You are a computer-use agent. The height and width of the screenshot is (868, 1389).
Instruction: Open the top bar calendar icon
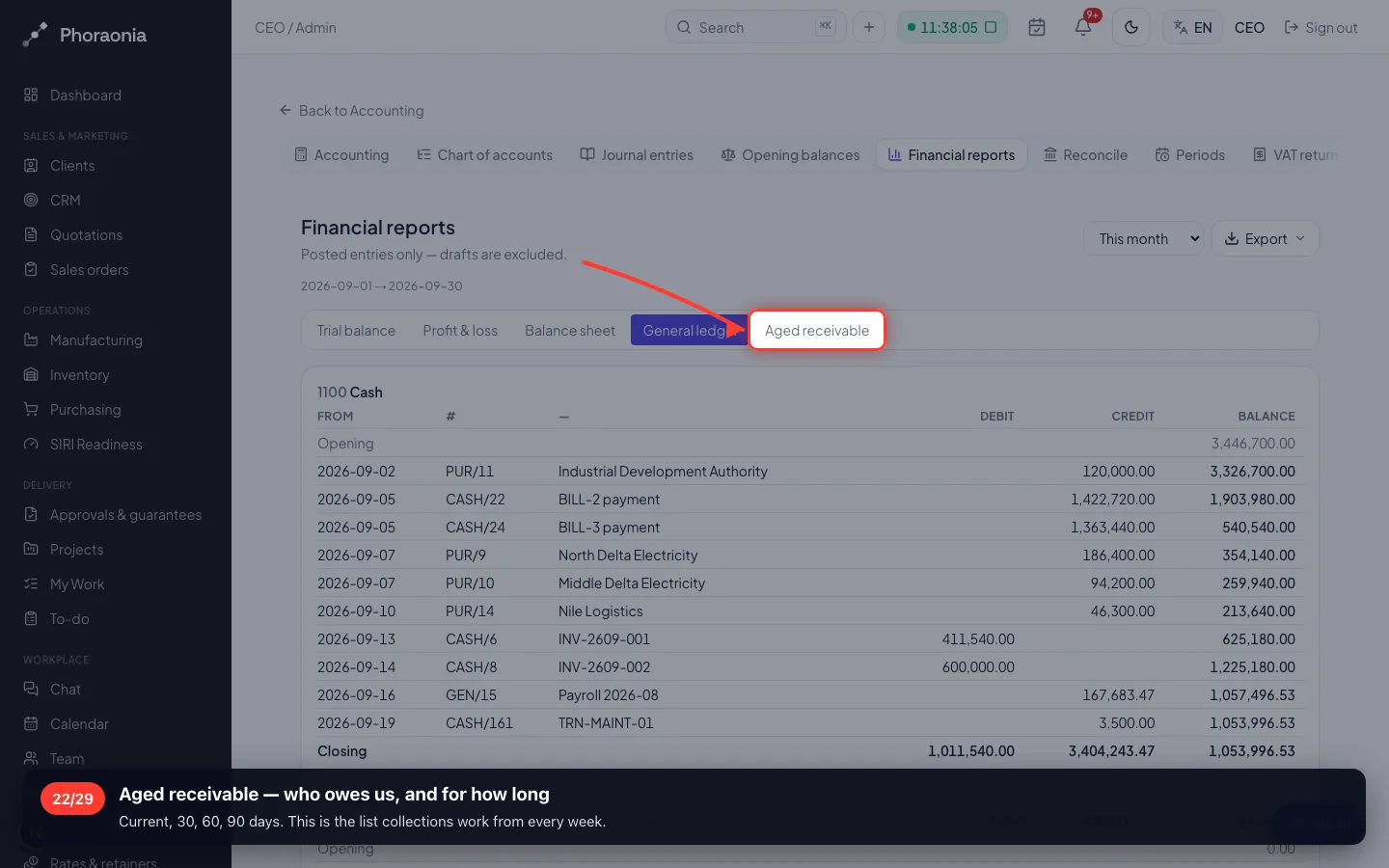click(1037, 27)
